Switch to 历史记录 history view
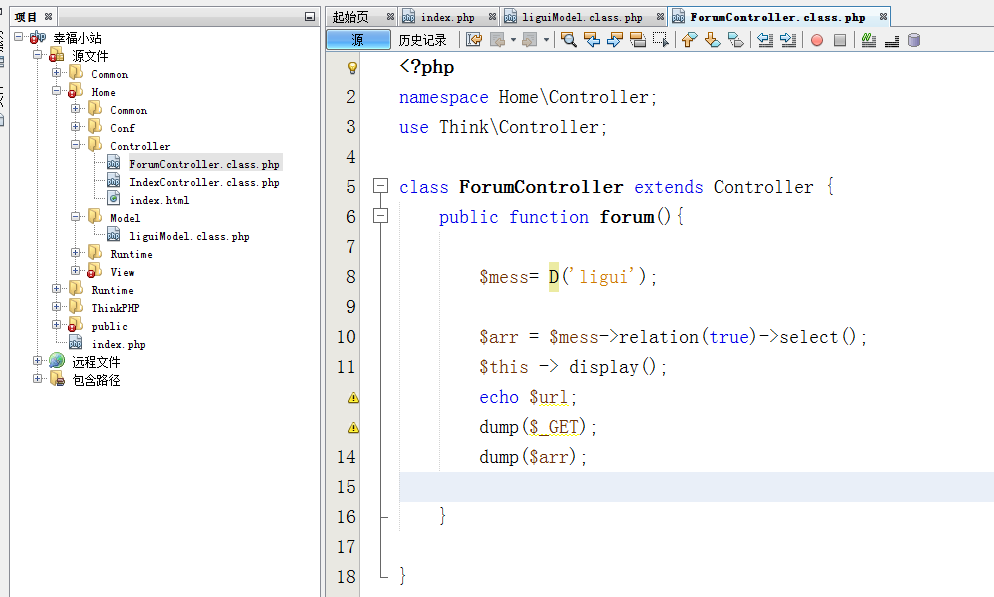Screen dimensions: 994x597 (x=422, y=40)
